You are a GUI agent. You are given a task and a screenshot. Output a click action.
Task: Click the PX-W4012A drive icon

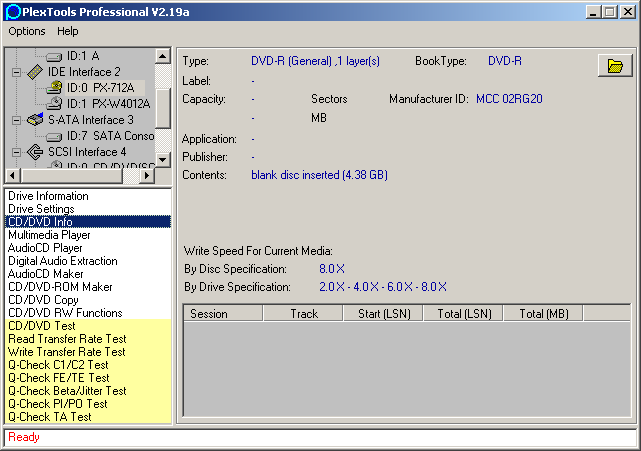(54, 103)
